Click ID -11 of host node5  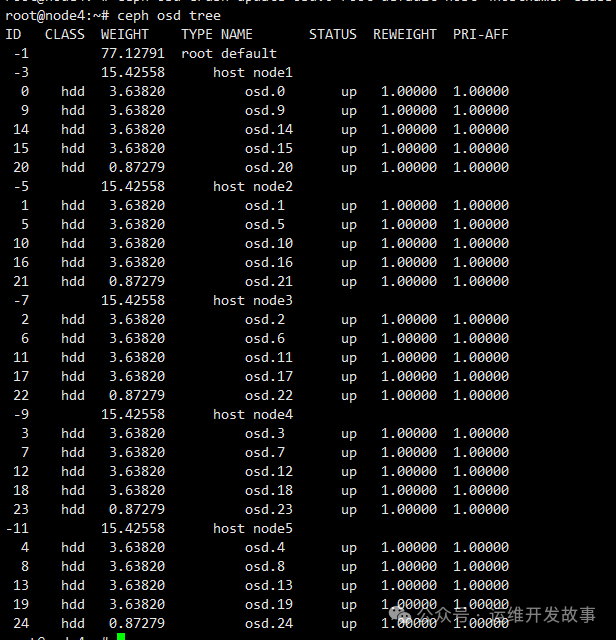[x=17, y=529]
